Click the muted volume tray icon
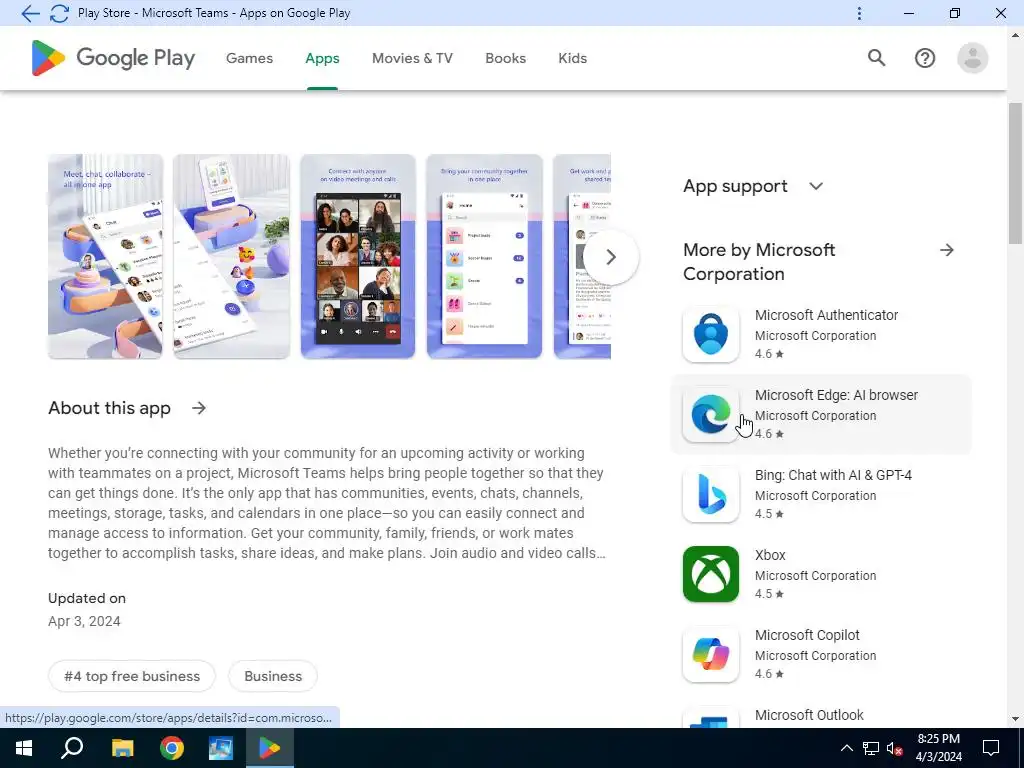 click(x=895, y=748)
